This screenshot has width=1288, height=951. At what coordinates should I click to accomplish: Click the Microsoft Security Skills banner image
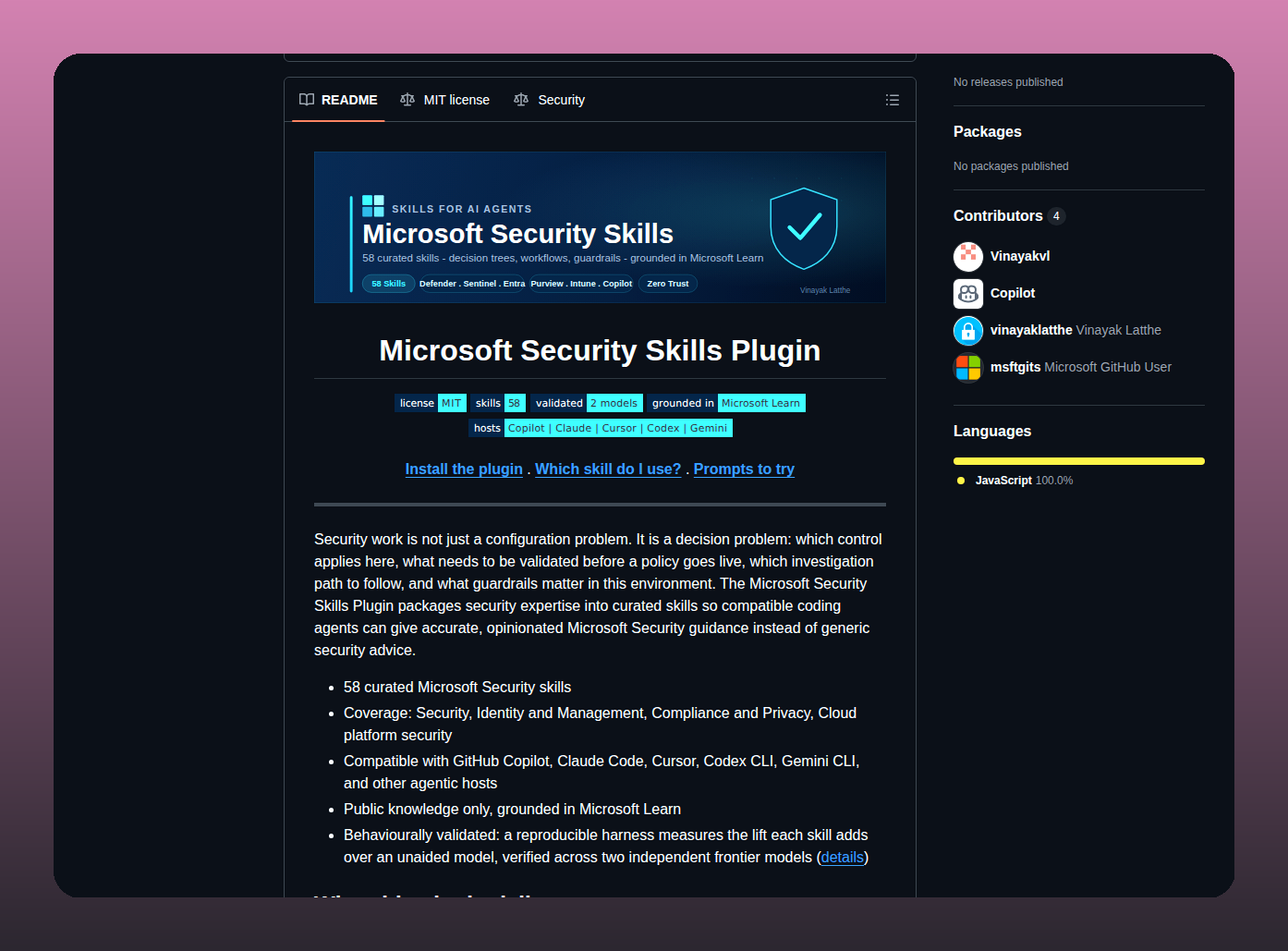(x=600, y=227)
